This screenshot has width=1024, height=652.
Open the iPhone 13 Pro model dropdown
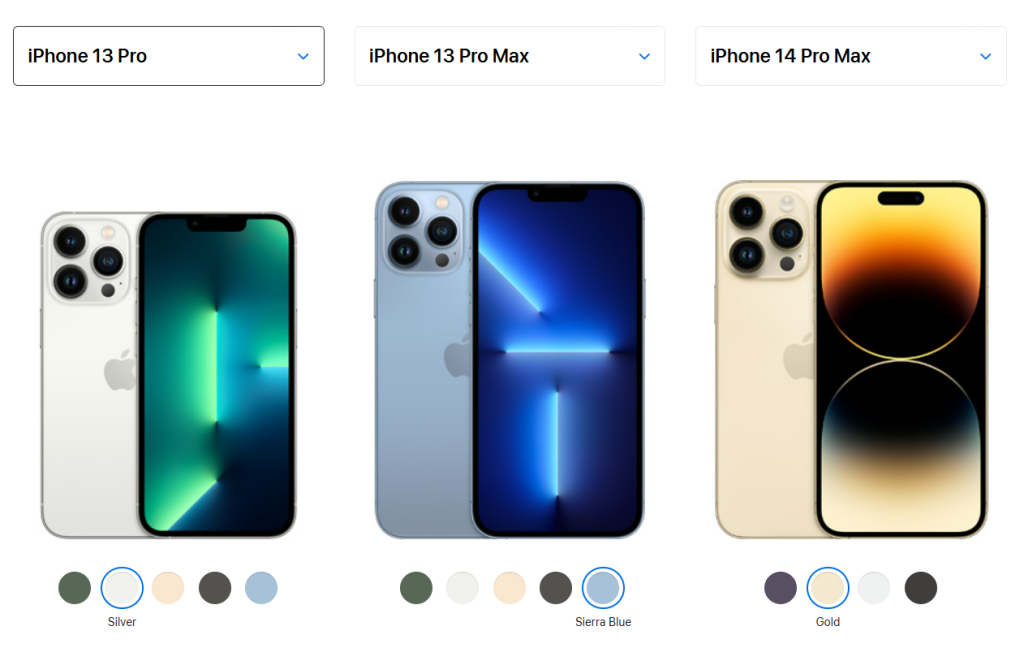(168, 56)
